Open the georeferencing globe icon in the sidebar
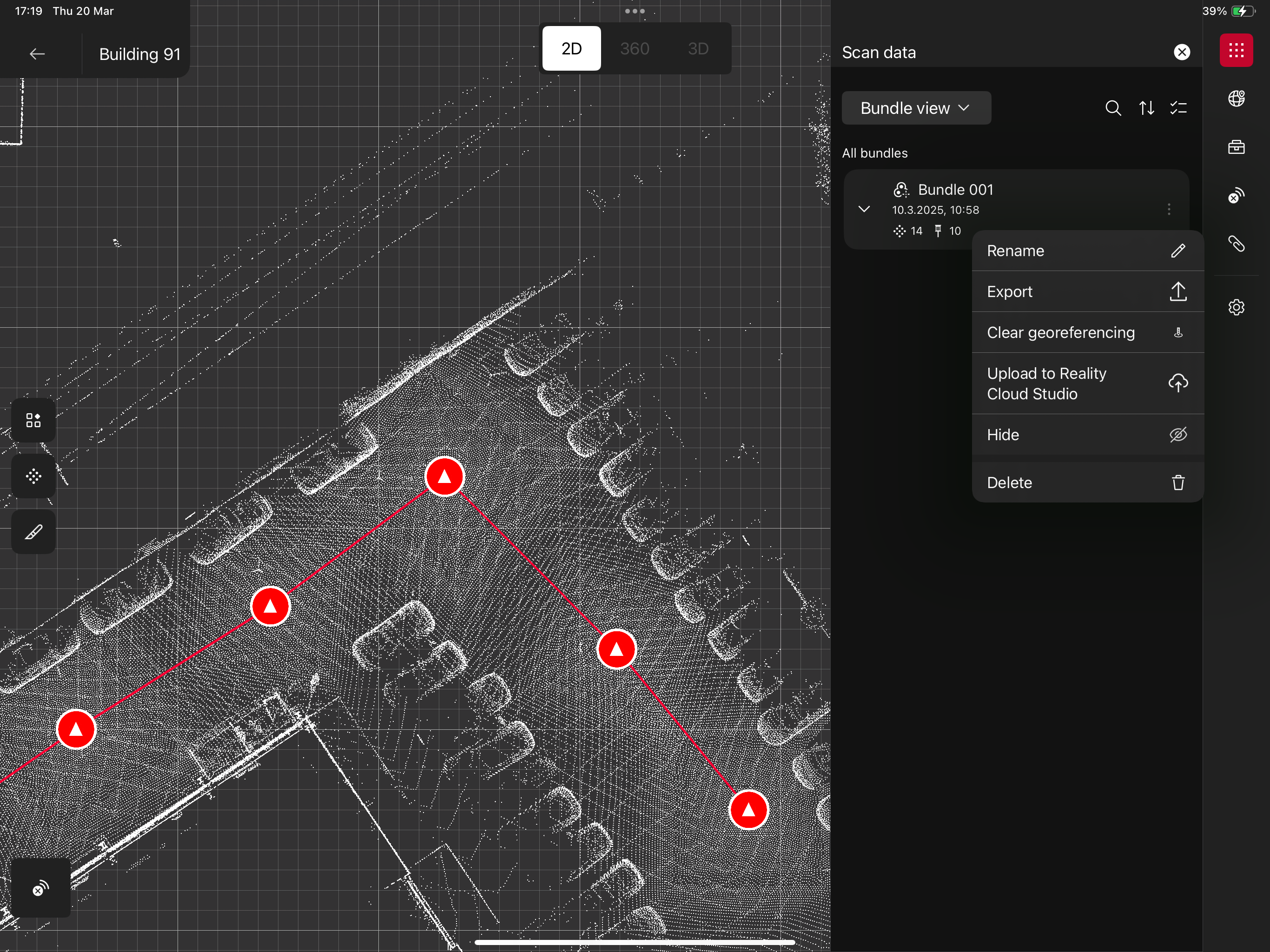Image resolution: width=1270 pixels, height=952 pixels. [1236, 98]
